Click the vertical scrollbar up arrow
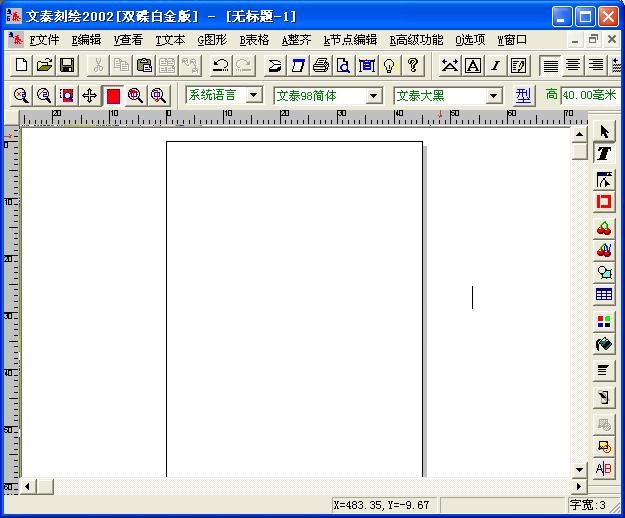 (579, 134)
